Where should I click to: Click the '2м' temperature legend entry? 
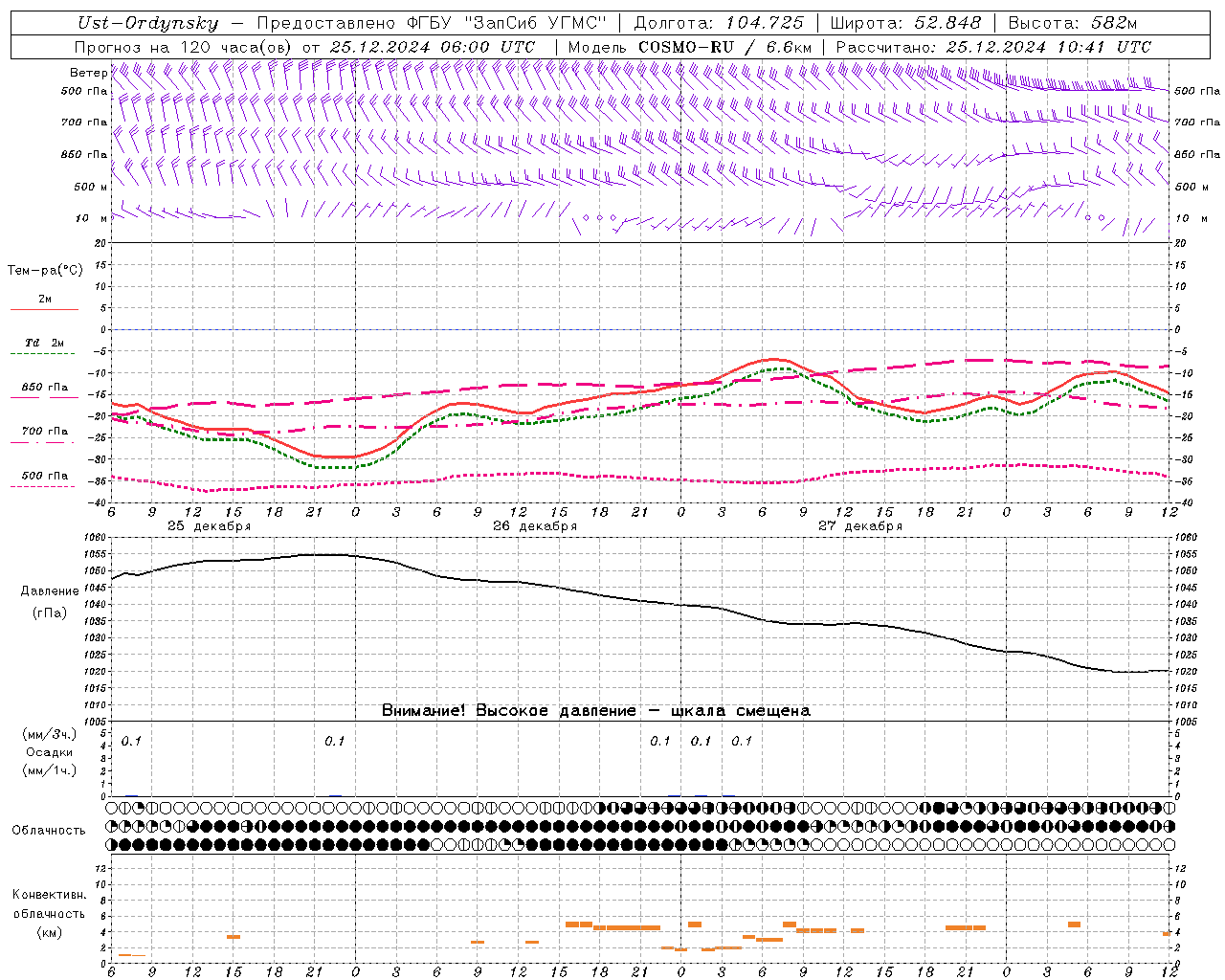45,300
